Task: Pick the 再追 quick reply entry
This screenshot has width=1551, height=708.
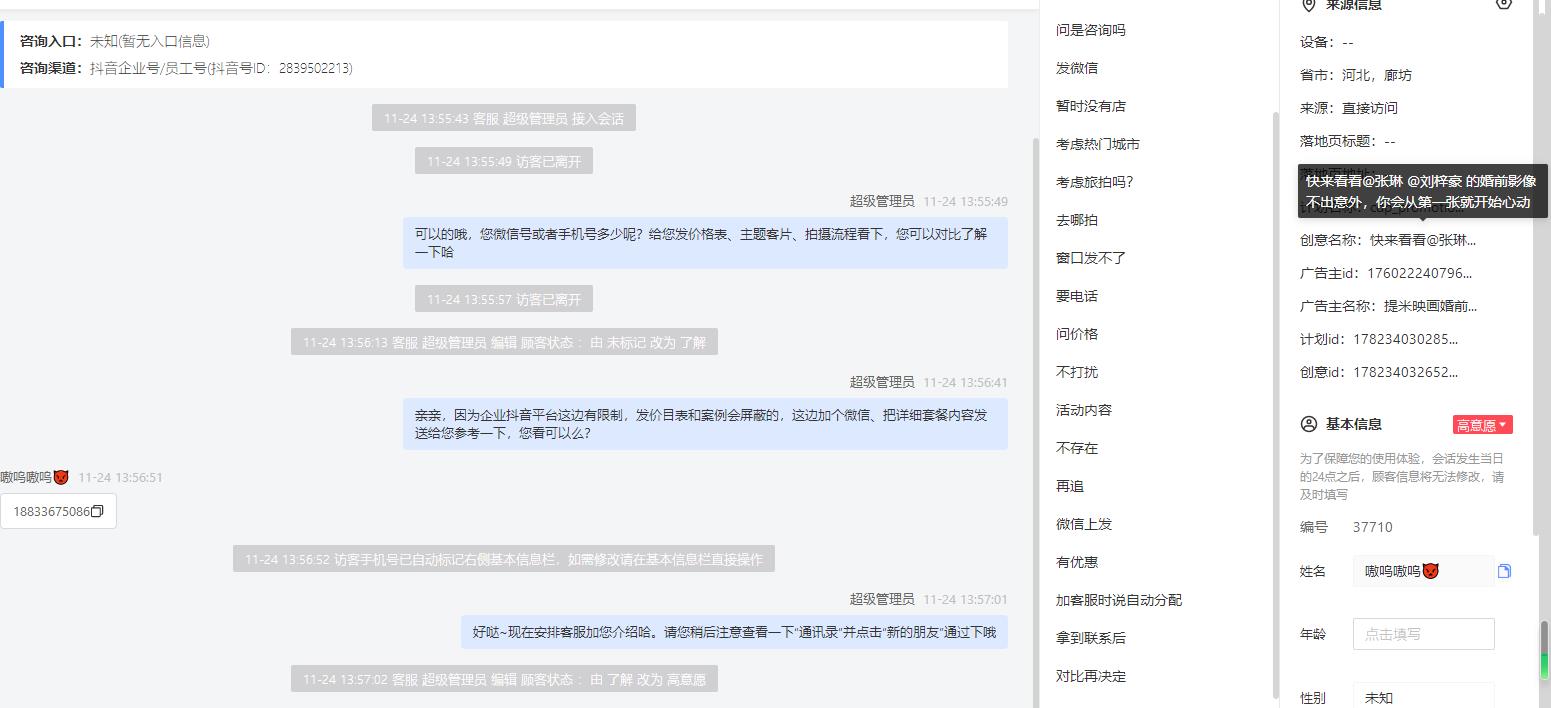Action: (1070, 486)
